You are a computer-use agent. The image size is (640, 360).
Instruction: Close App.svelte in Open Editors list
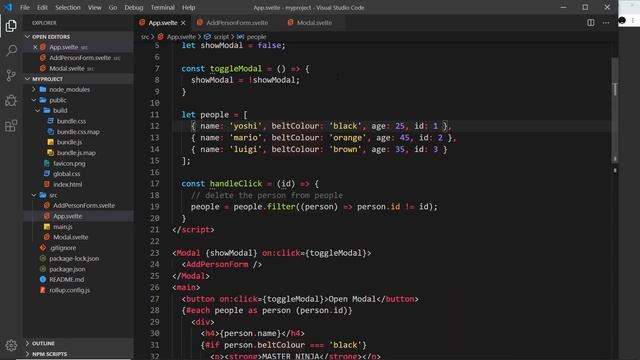(35, 47)
